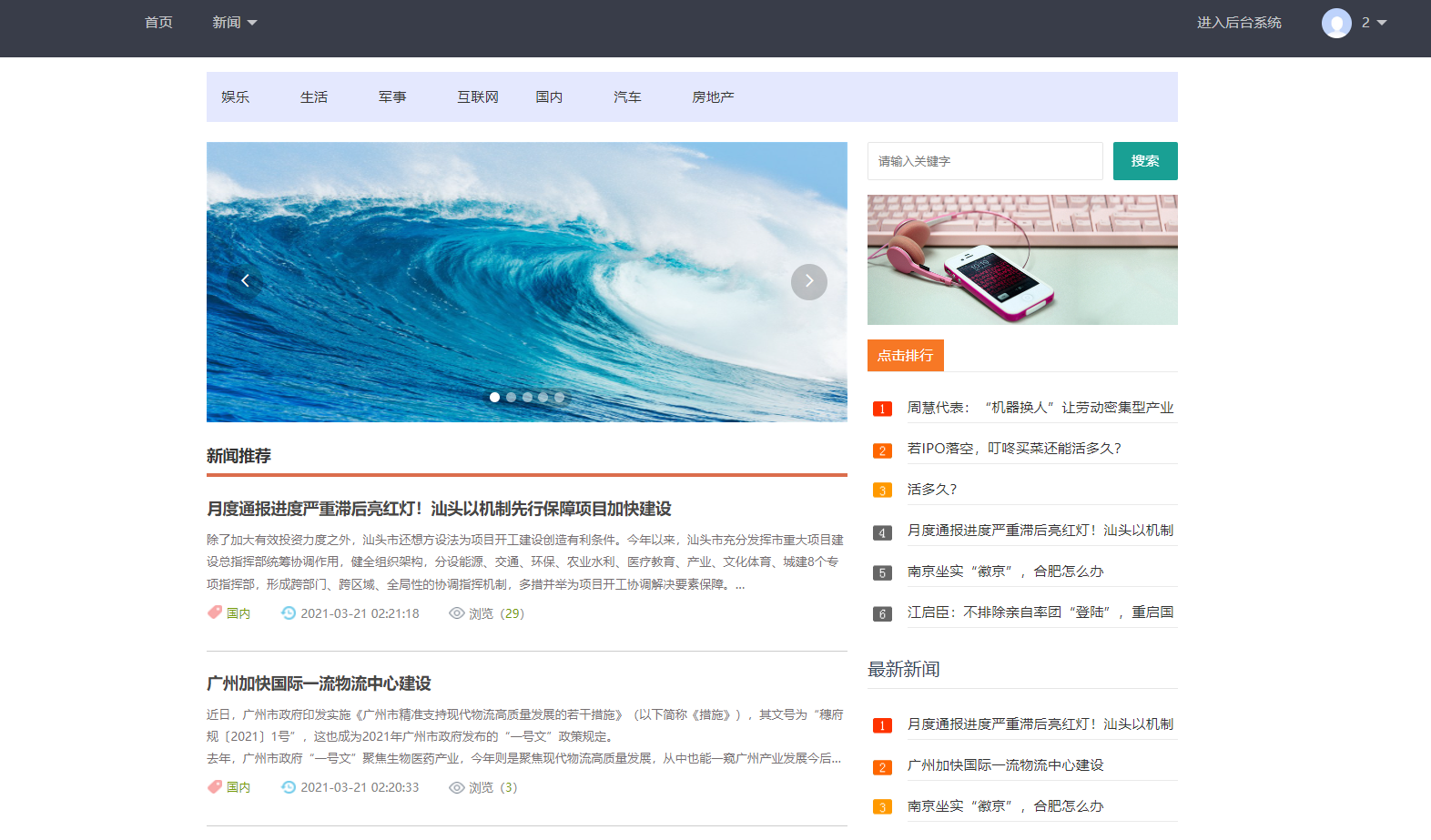Screen dimensions: 1431x840
Task: Expand the user 2 dropdown arrow
Action: 1382,23
